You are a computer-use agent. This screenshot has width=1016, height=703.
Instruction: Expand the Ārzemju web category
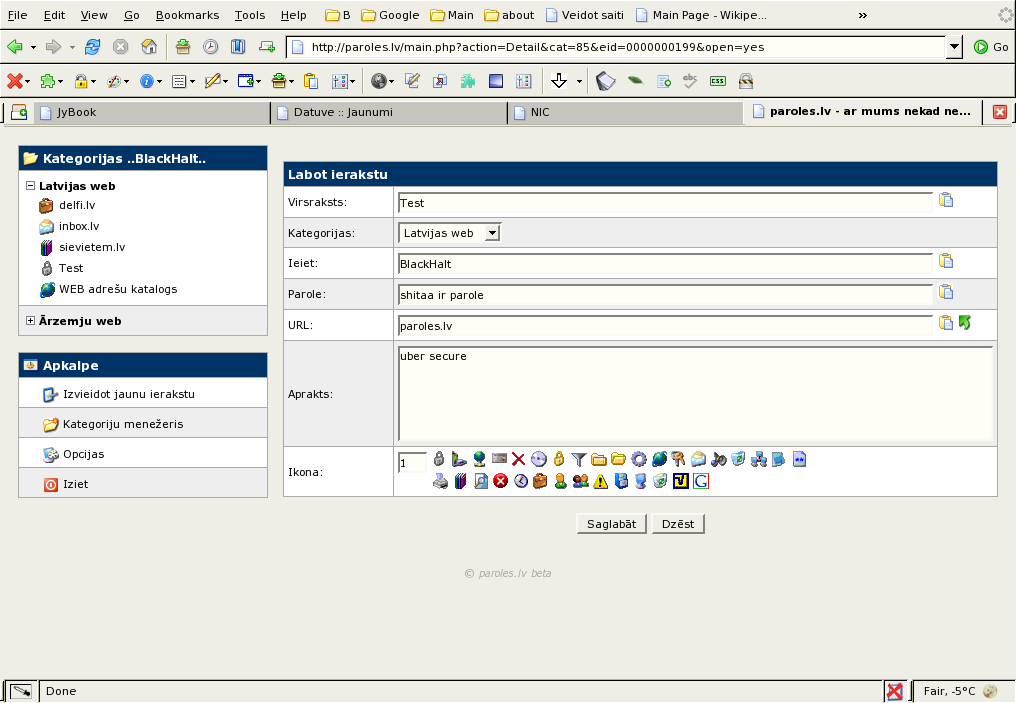[x=30, y=320]
